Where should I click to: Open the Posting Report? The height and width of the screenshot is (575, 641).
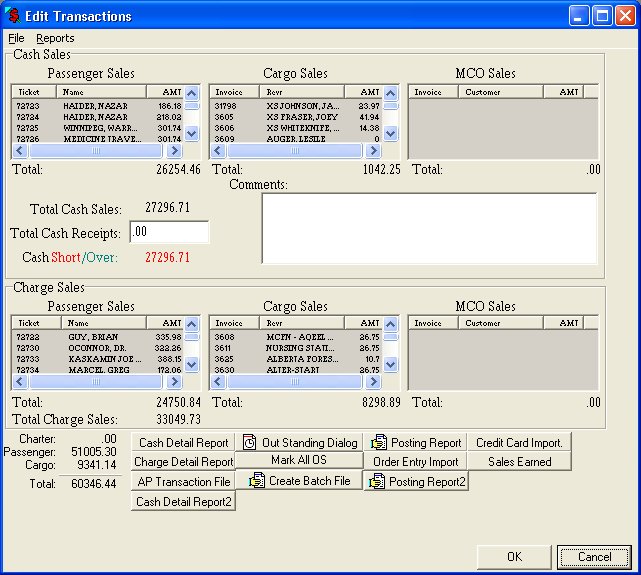click(415, 443)
